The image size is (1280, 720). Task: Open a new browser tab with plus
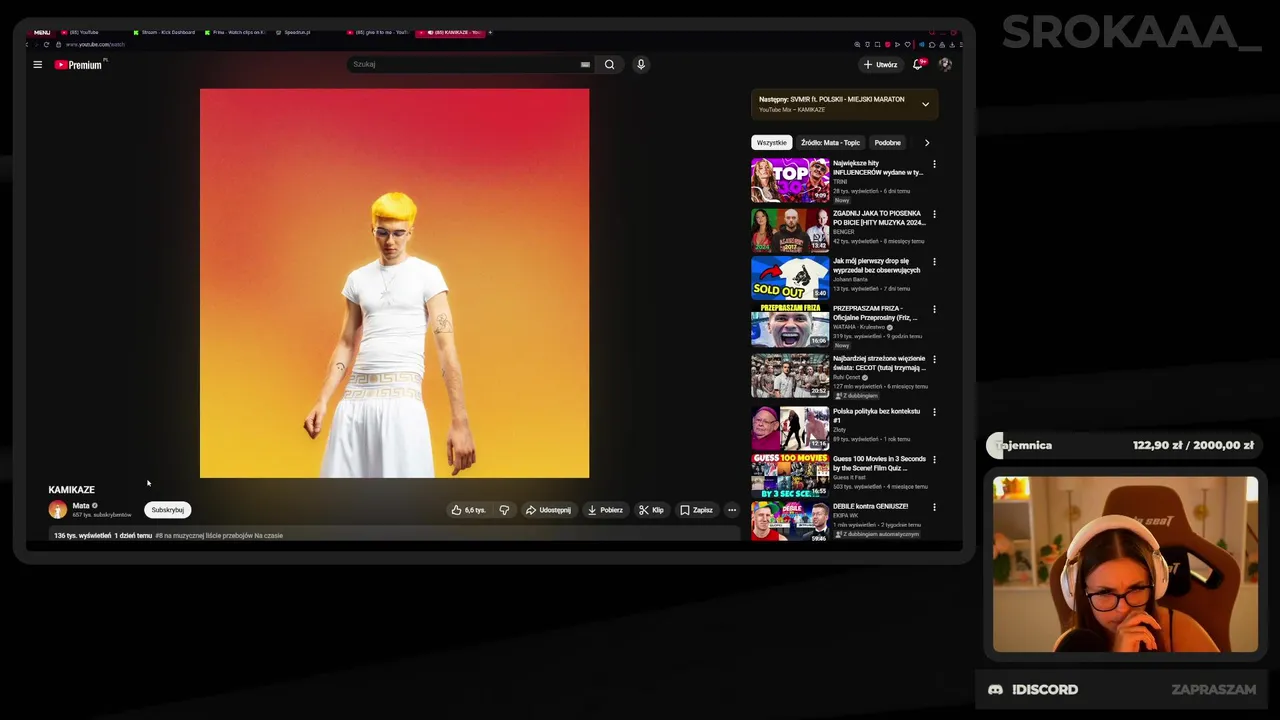pyautogui.click(x=490, y=32)
